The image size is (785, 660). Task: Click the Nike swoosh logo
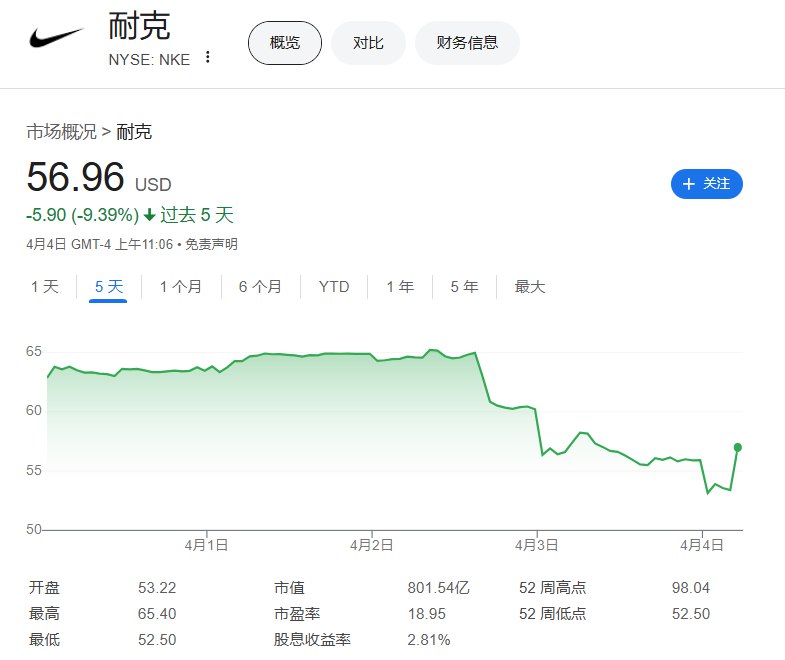56,38
